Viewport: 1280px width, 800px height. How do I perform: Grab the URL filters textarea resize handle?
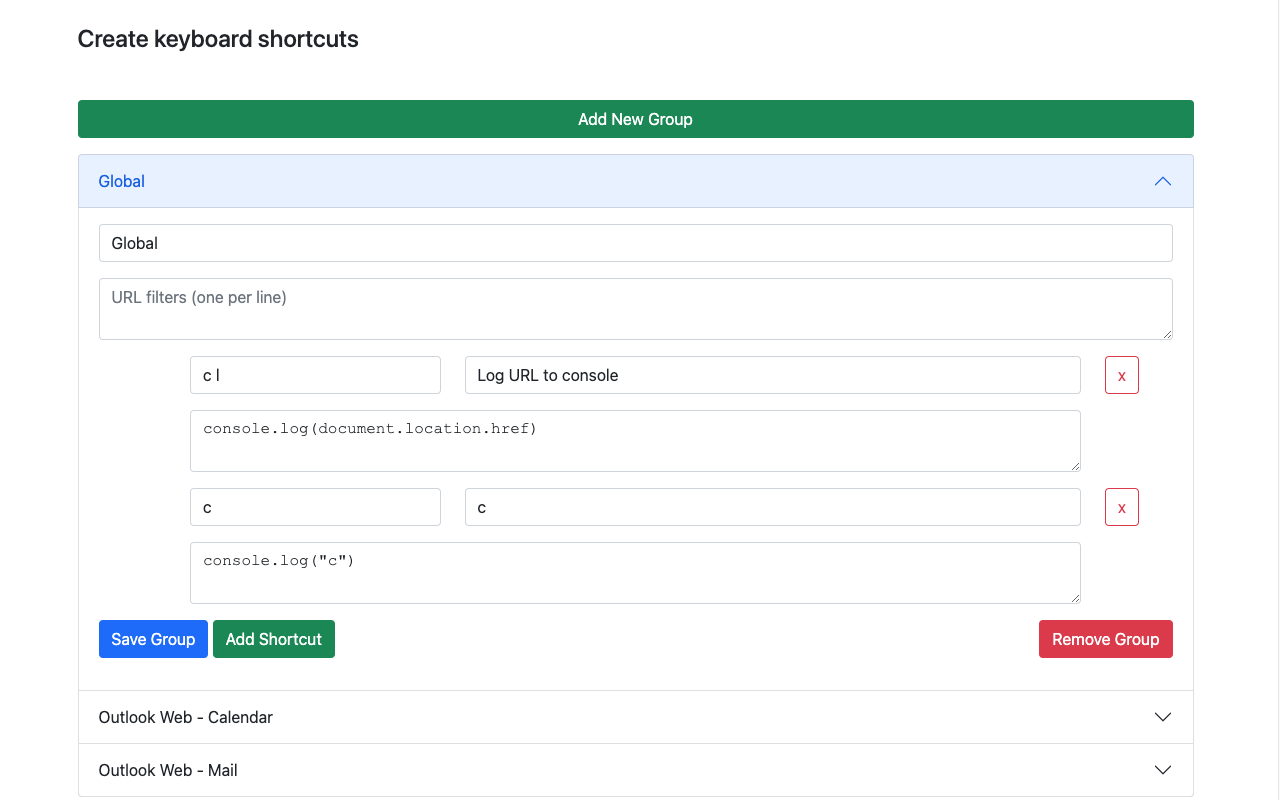1166,333
